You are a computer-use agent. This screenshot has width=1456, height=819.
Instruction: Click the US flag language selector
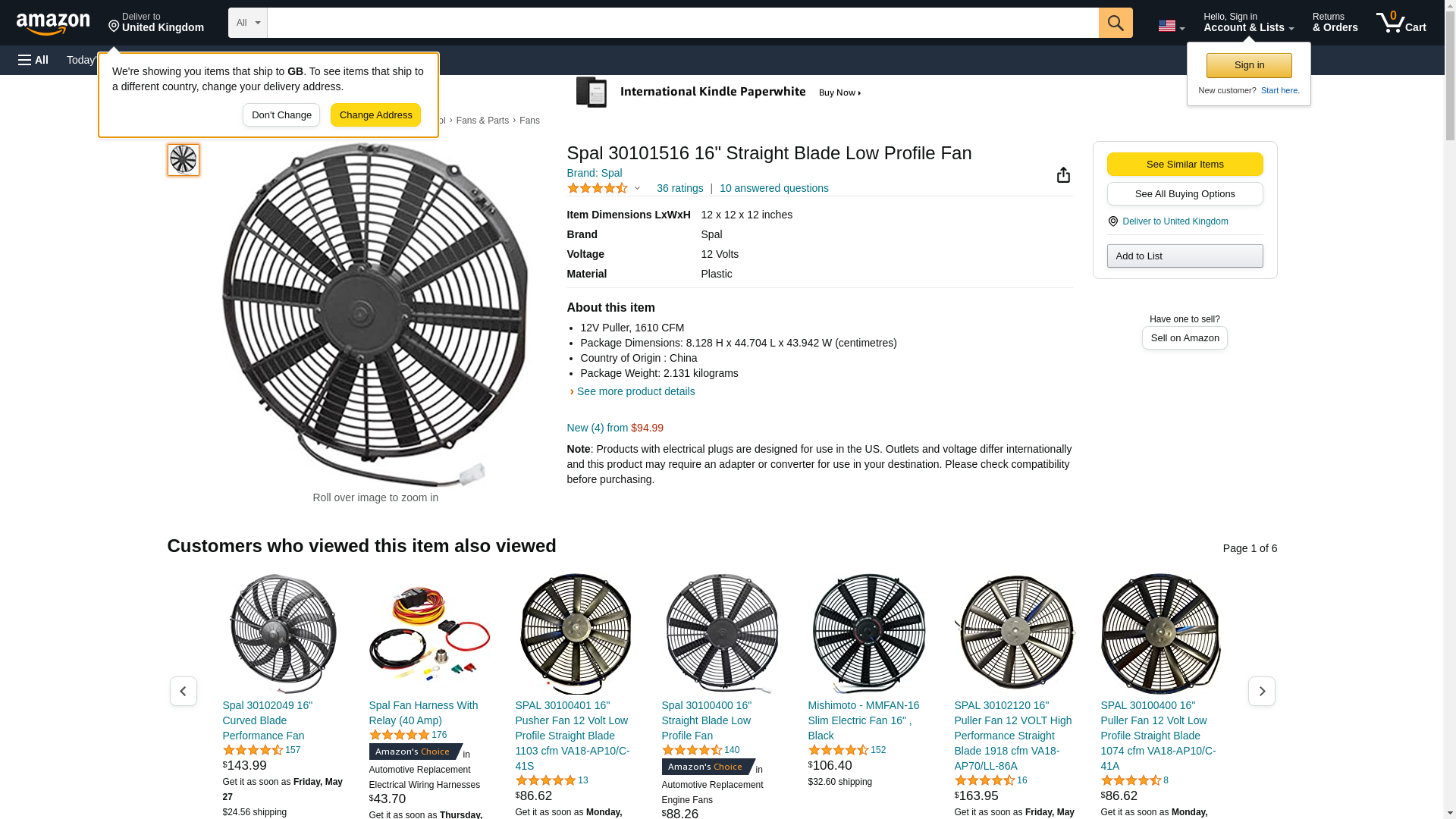1170,26
